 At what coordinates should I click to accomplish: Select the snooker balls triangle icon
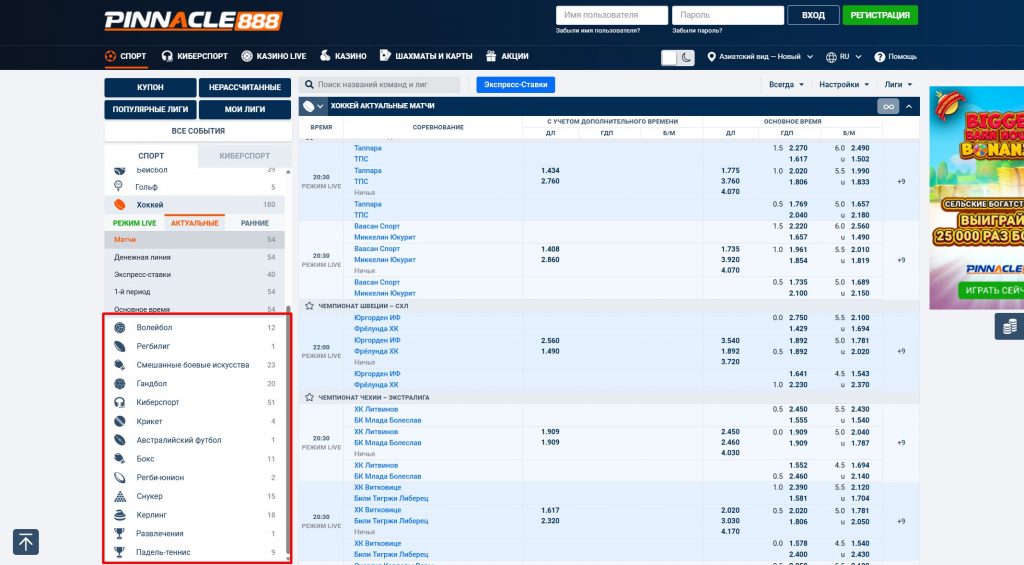tap(119, 496)
